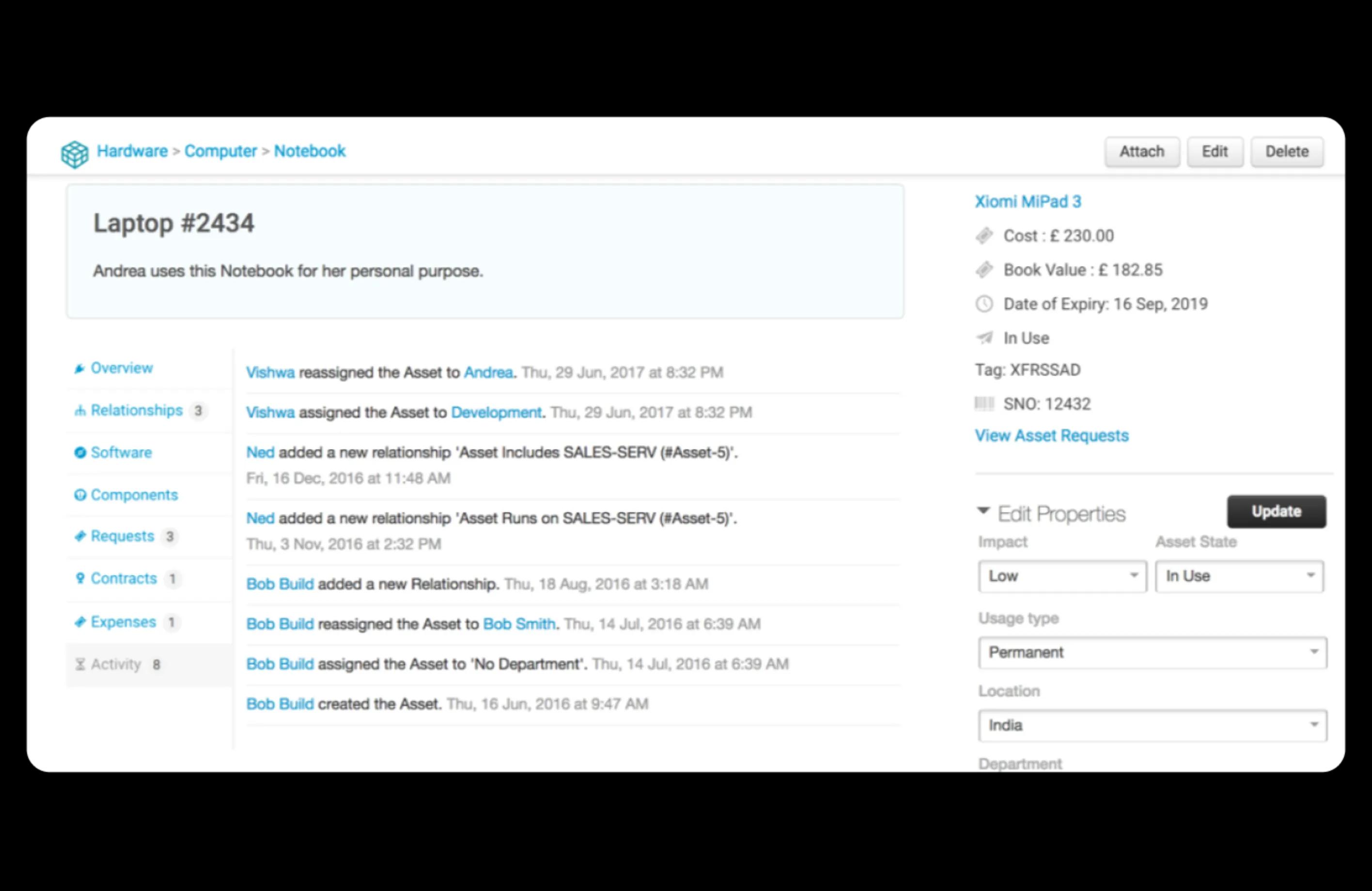This screenshot has height=891, width=1372.
Task: Go to Hardware breadcrumb link
Action: [132, 151]
